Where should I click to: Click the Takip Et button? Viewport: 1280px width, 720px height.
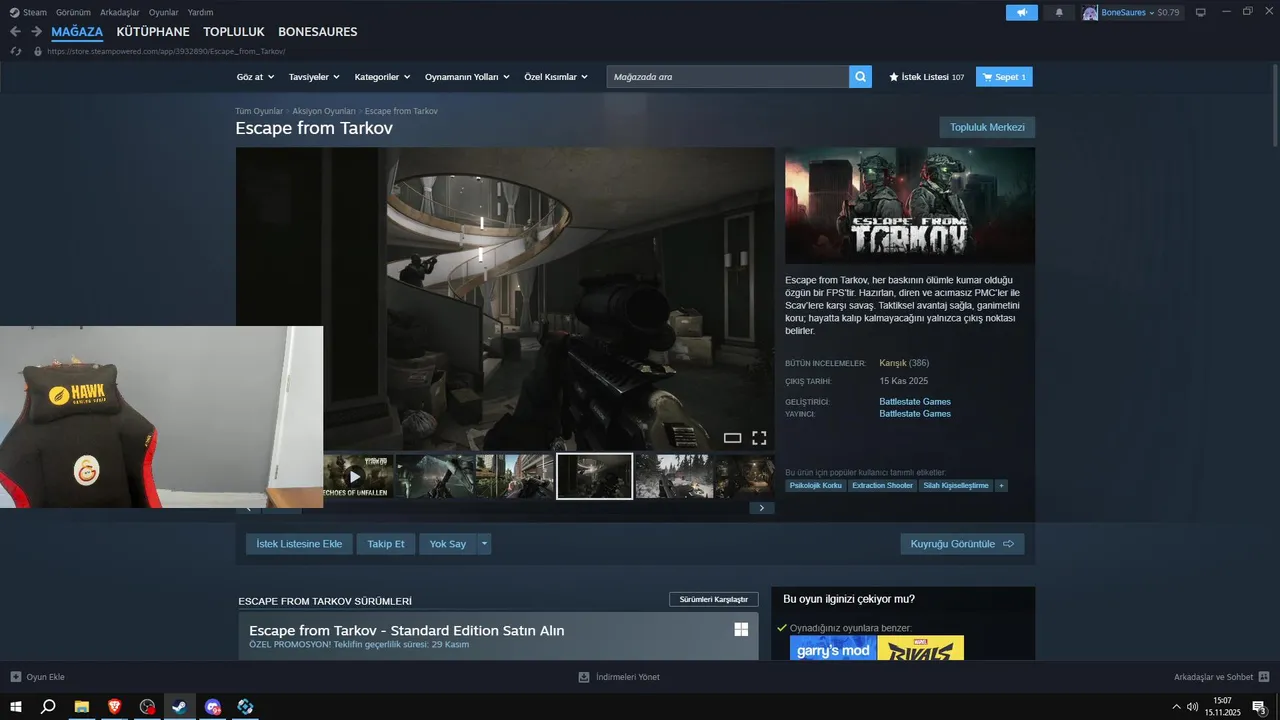[386, 544]
